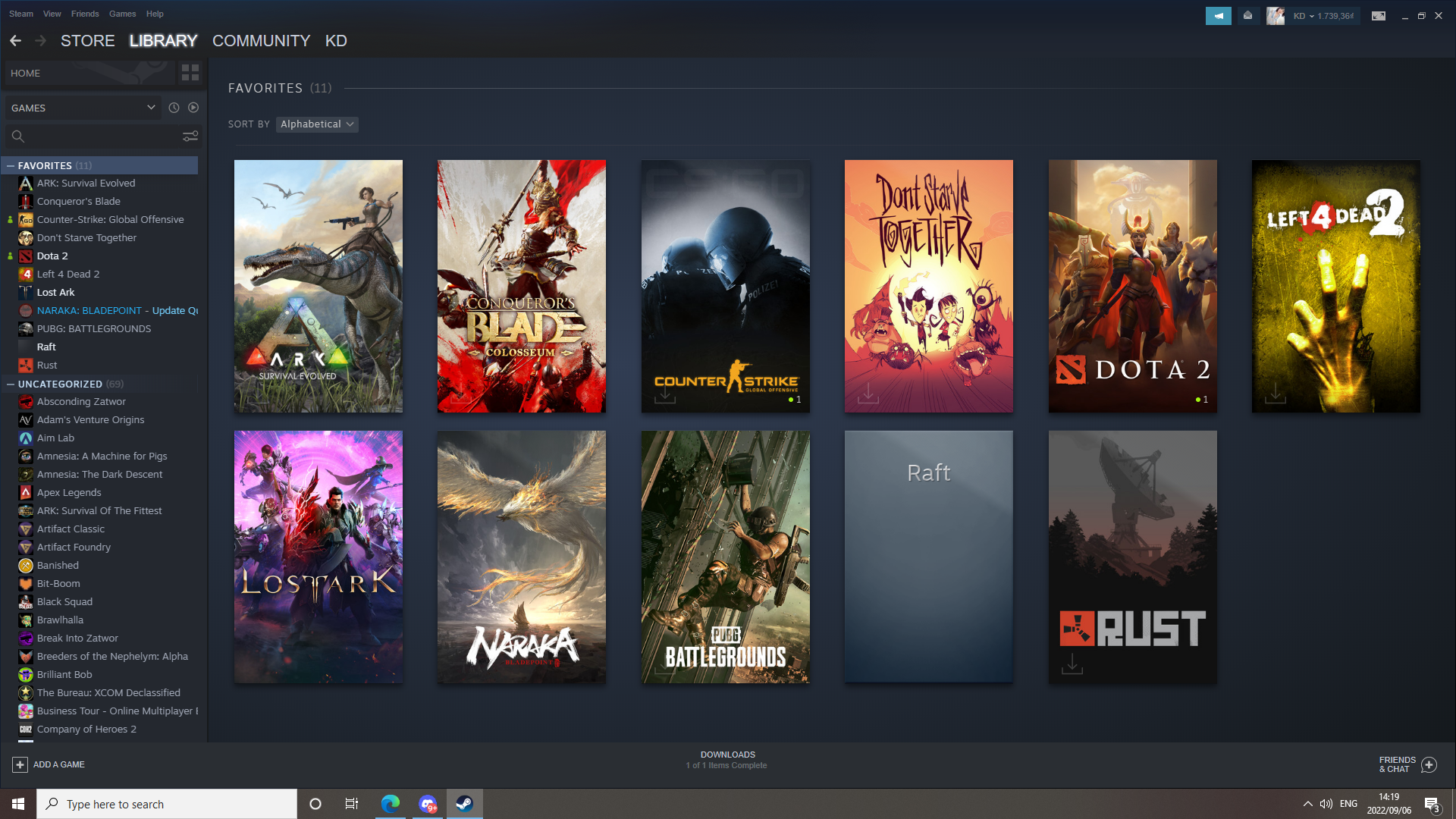Open the notifications envelope icon

click(x=1247, y=15)
